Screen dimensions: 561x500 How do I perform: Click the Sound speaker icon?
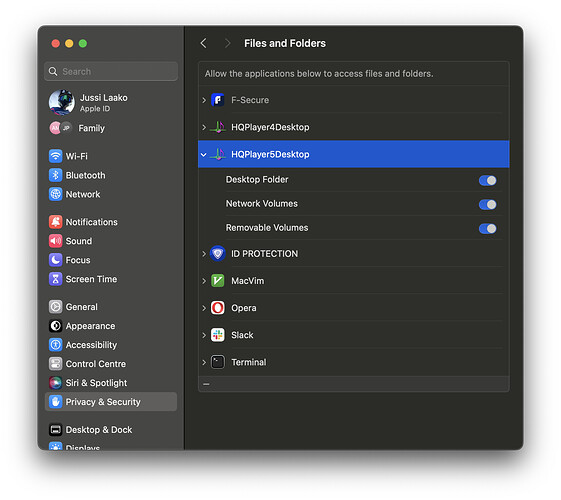[x=55, y=241]
